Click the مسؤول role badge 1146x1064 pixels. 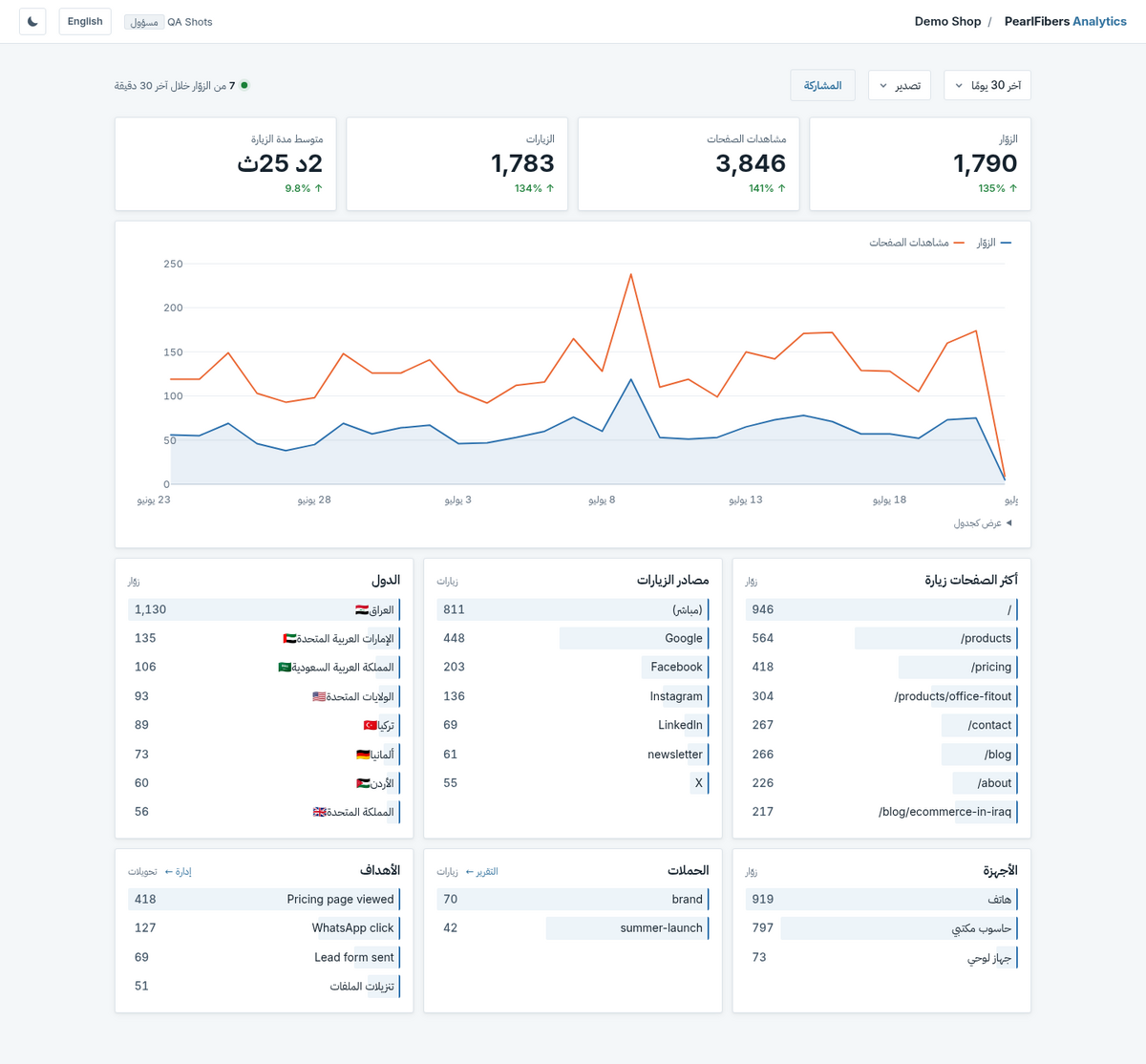coord(143,22)
